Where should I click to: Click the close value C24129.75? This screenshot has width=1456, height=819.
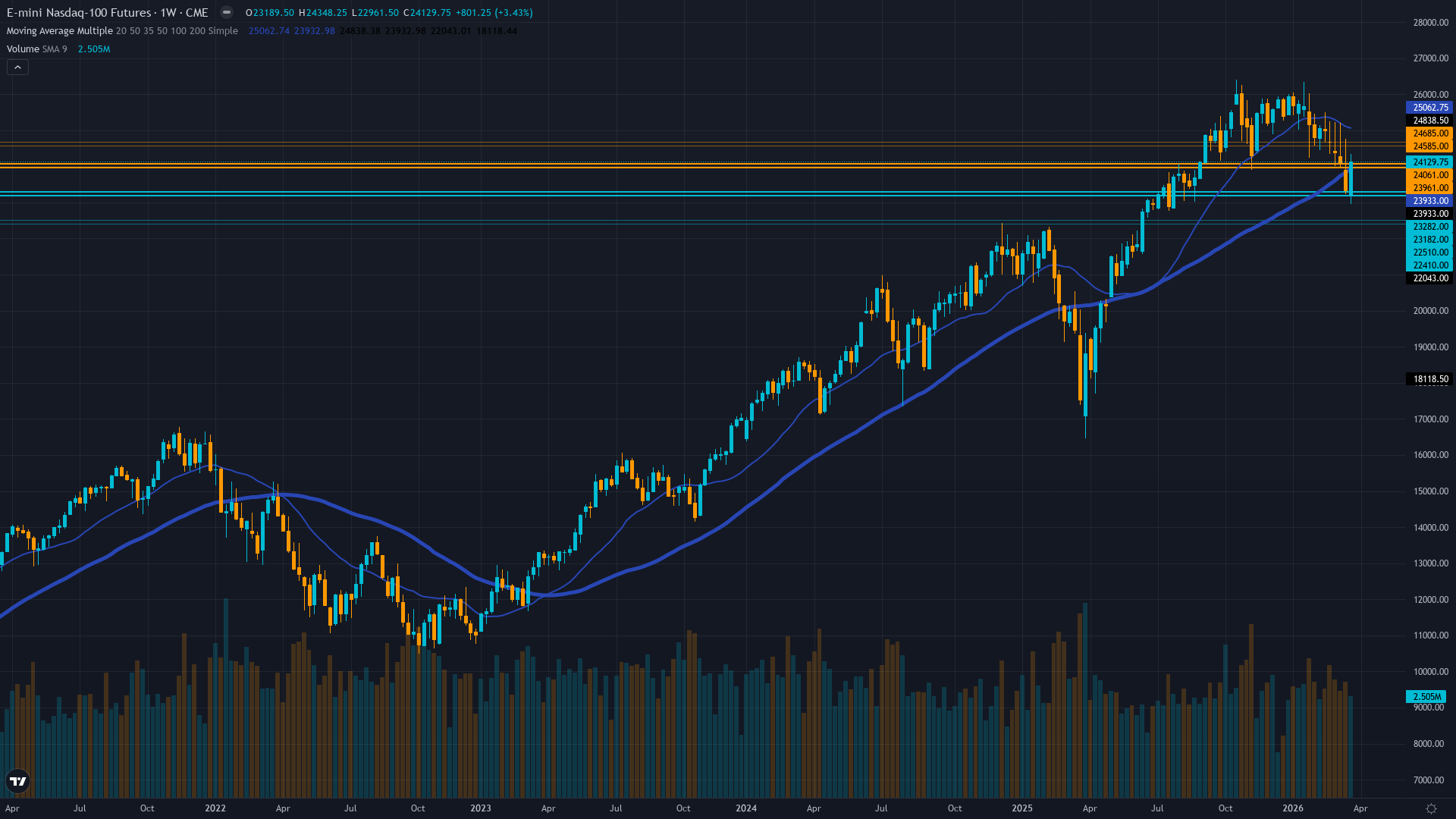[428, 13]
